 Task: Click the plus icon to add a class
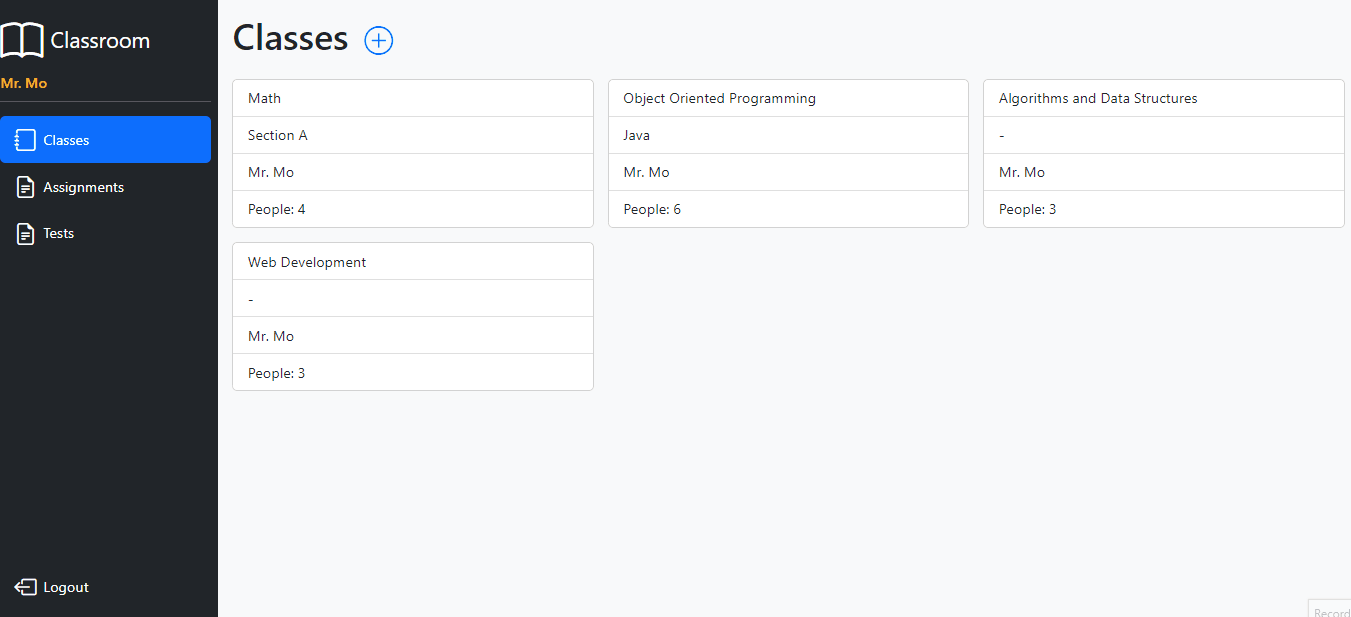tap(378, 40)
